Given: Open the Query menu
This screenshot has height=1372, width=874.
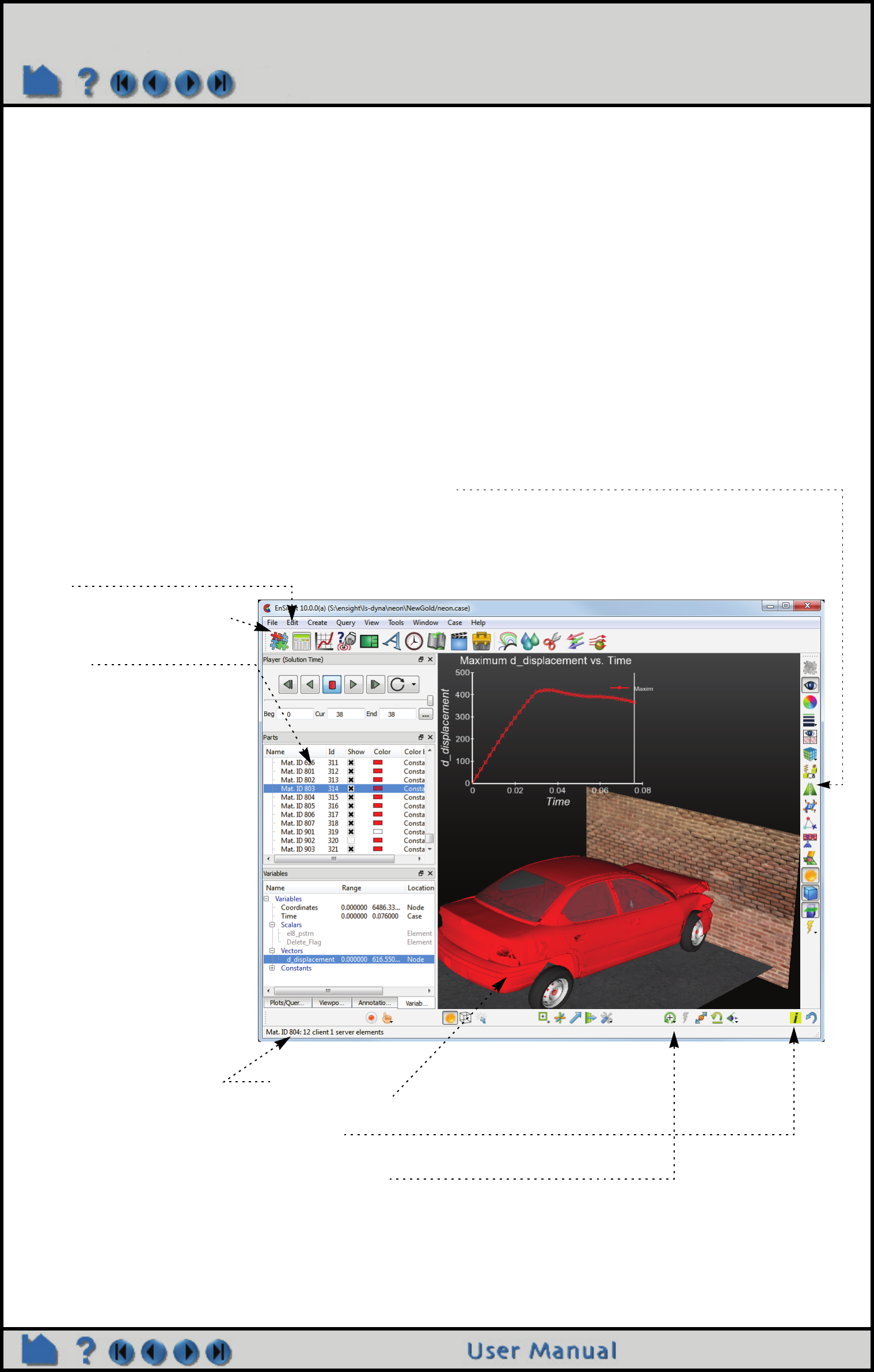Looking at the screenshot, I should point(345,623).
